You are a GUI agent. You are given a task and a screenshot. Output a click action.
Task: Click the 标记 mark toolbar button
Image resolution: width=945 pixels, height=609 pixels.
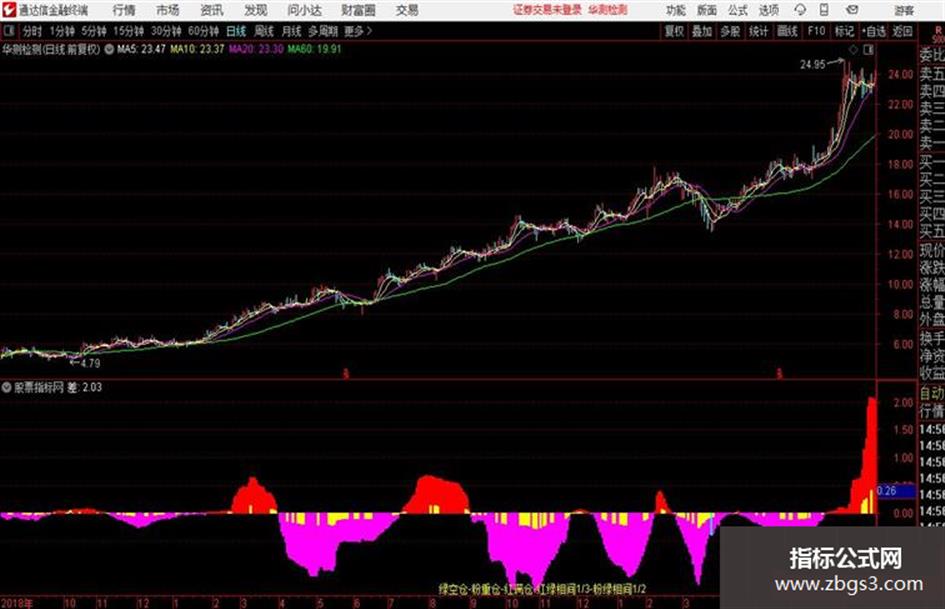click(x=844, y=31)
